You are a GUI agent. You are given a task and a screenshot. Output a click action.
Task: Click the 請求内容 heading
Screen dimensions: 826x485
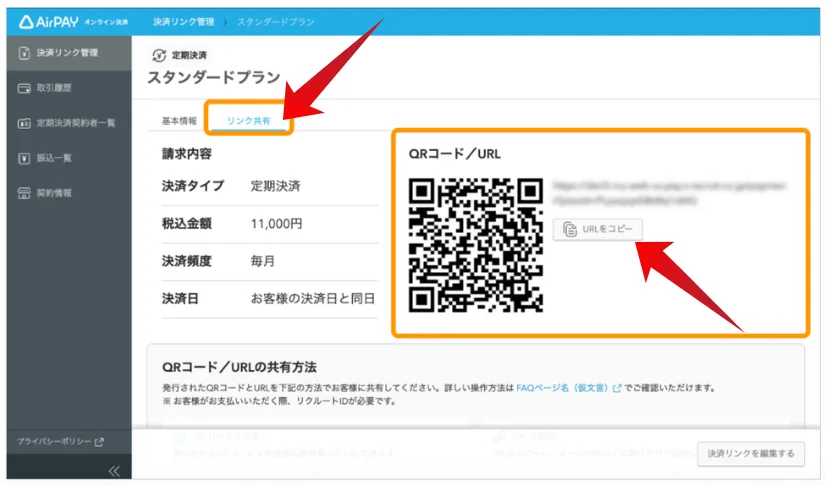click(186, 154)
